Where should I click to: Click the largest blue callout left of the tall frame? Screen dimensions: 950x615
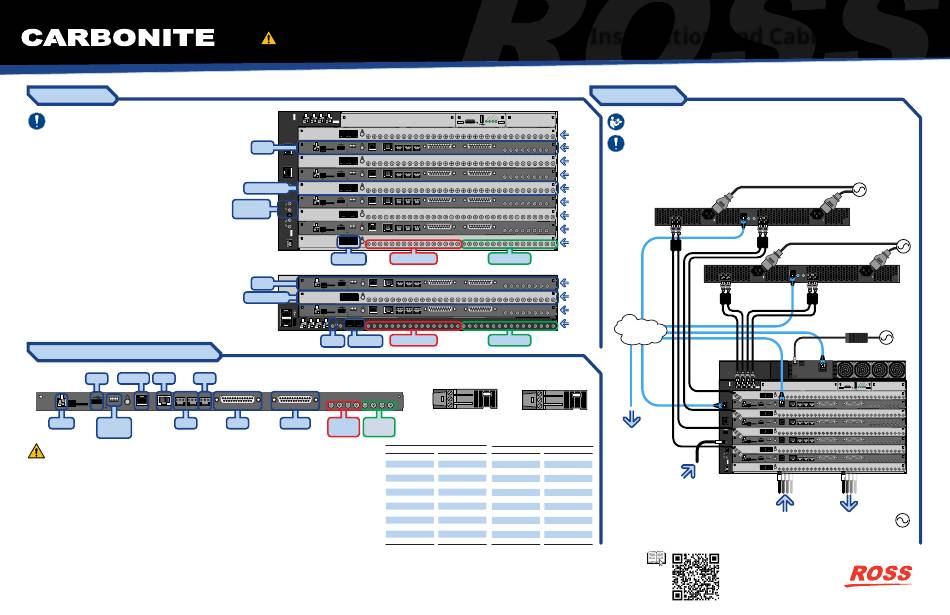coord(251,208)
